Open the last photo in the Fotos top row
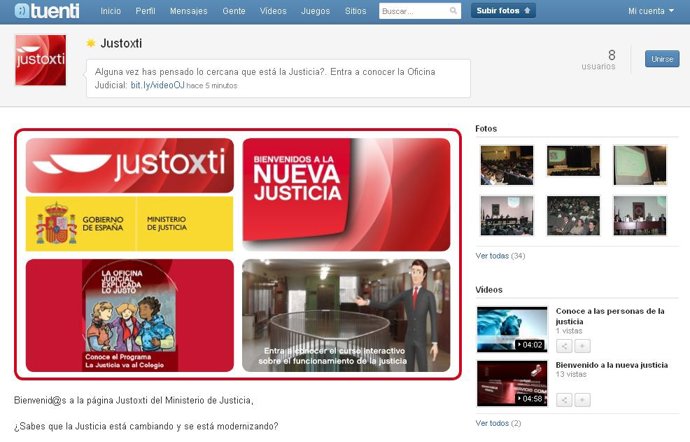690x442 pixels. (640, 165)
